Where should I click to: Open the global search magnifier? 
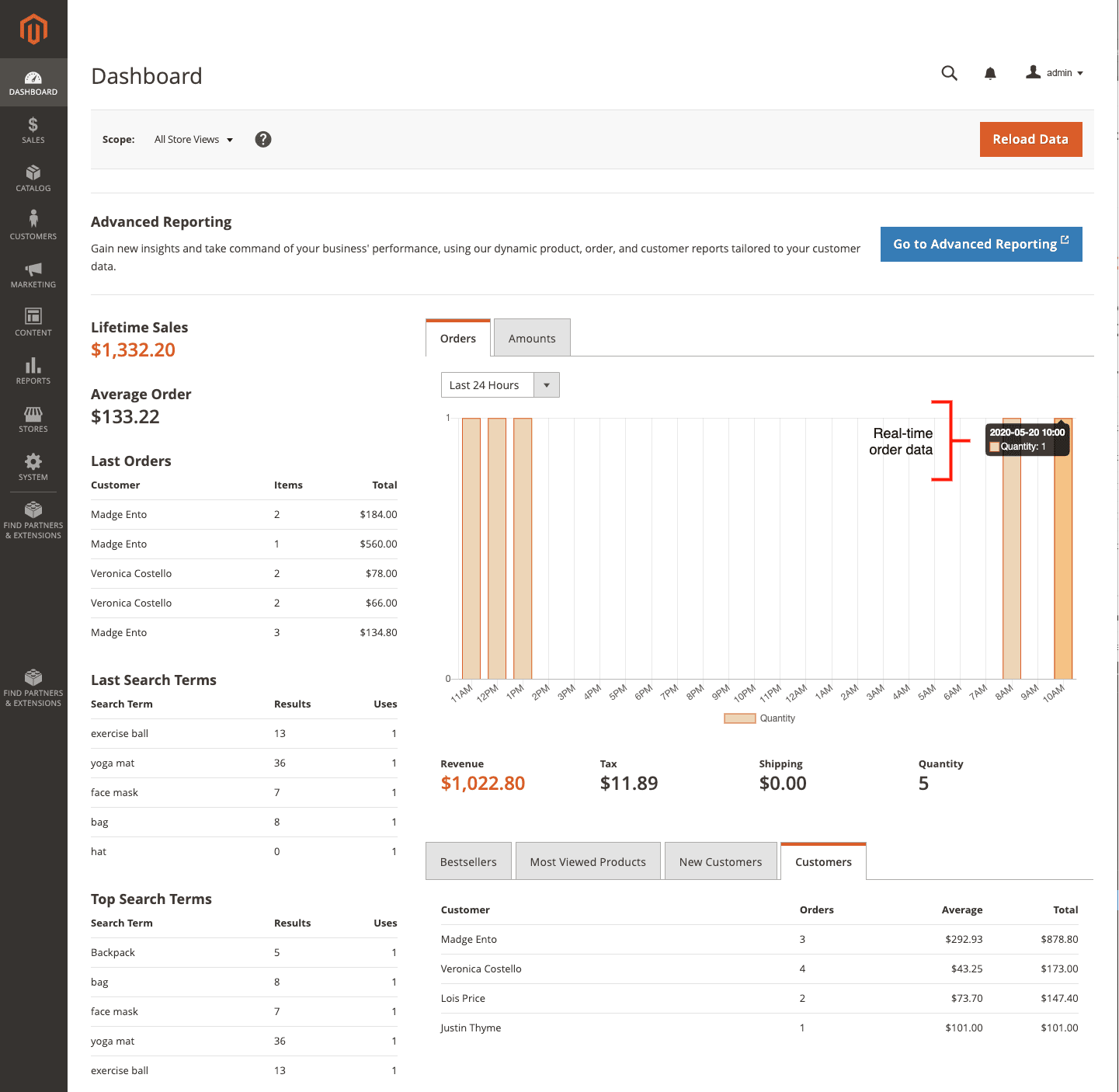pyautogui.click(x=949, y=73)
